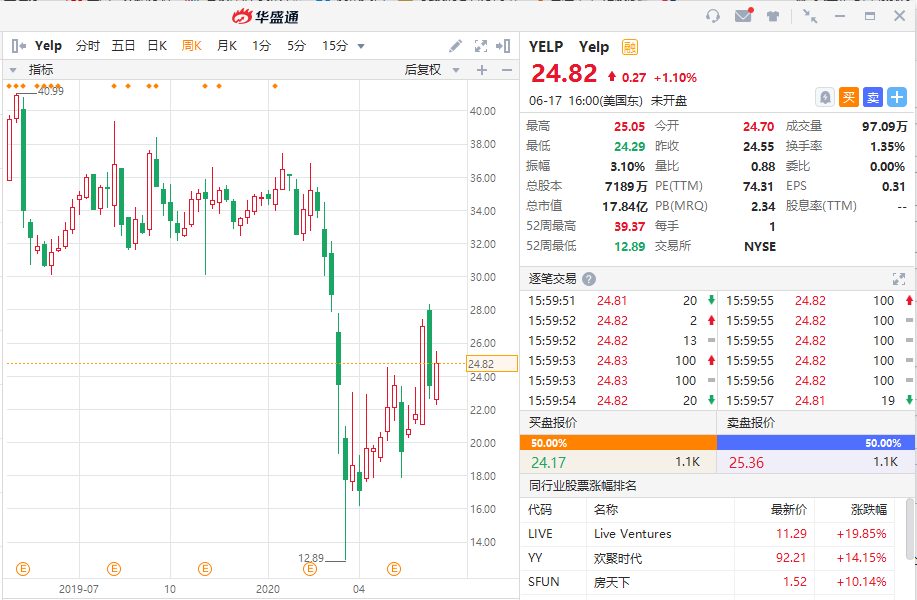Sort by 涨跌幅 column header
Image resolution: width=917 pixels, height=600 pixels.
(868, 509)
